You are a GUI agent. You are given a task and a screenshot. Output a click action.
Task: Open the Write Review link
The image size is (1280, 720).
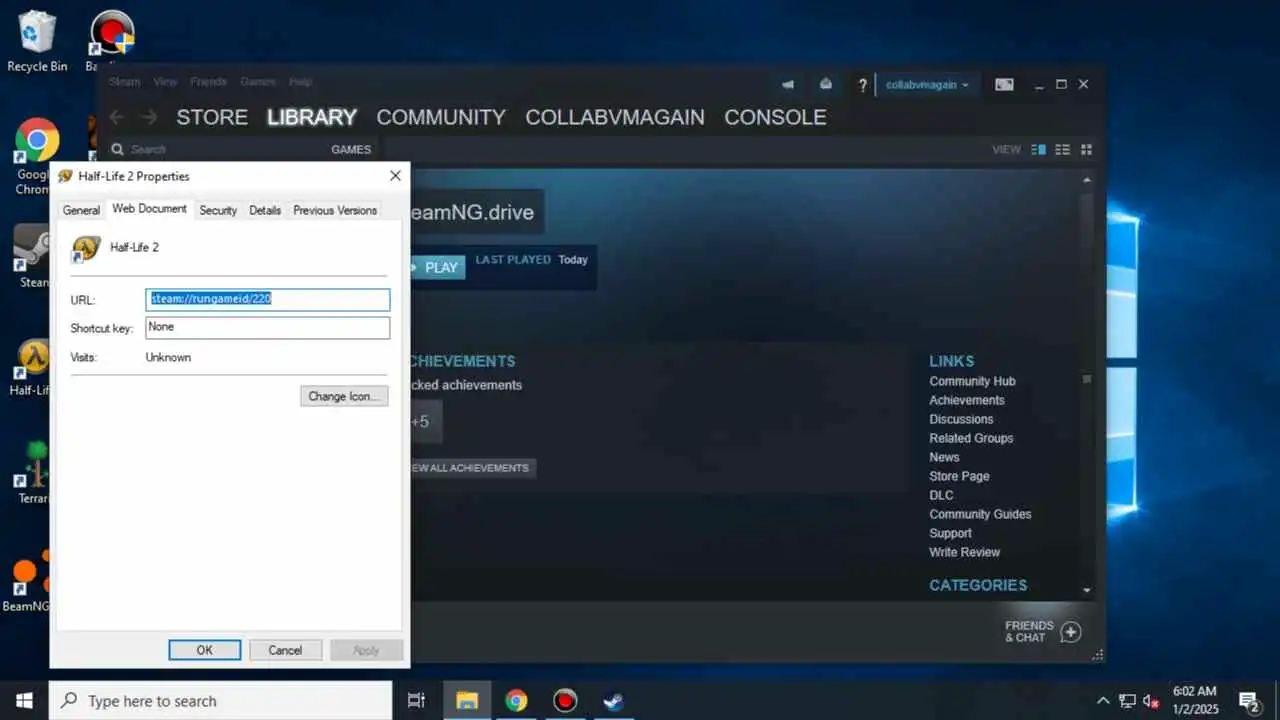point(964,552)
